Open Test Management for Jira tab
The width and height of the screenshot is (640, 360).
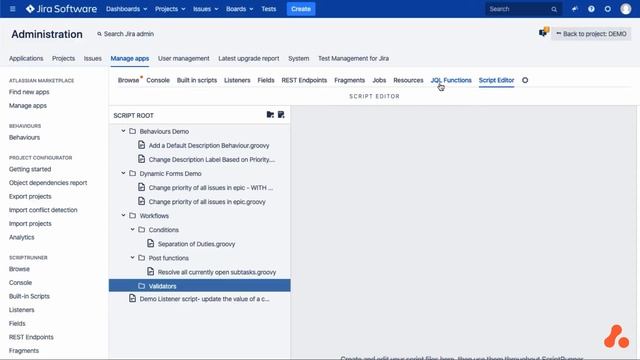[353, 58]
